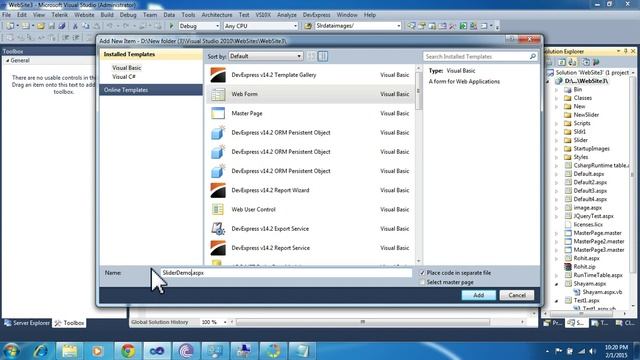Pick the Master Page template icon
The height and width of the screenshot is (360, 640).
pos(218,113)
